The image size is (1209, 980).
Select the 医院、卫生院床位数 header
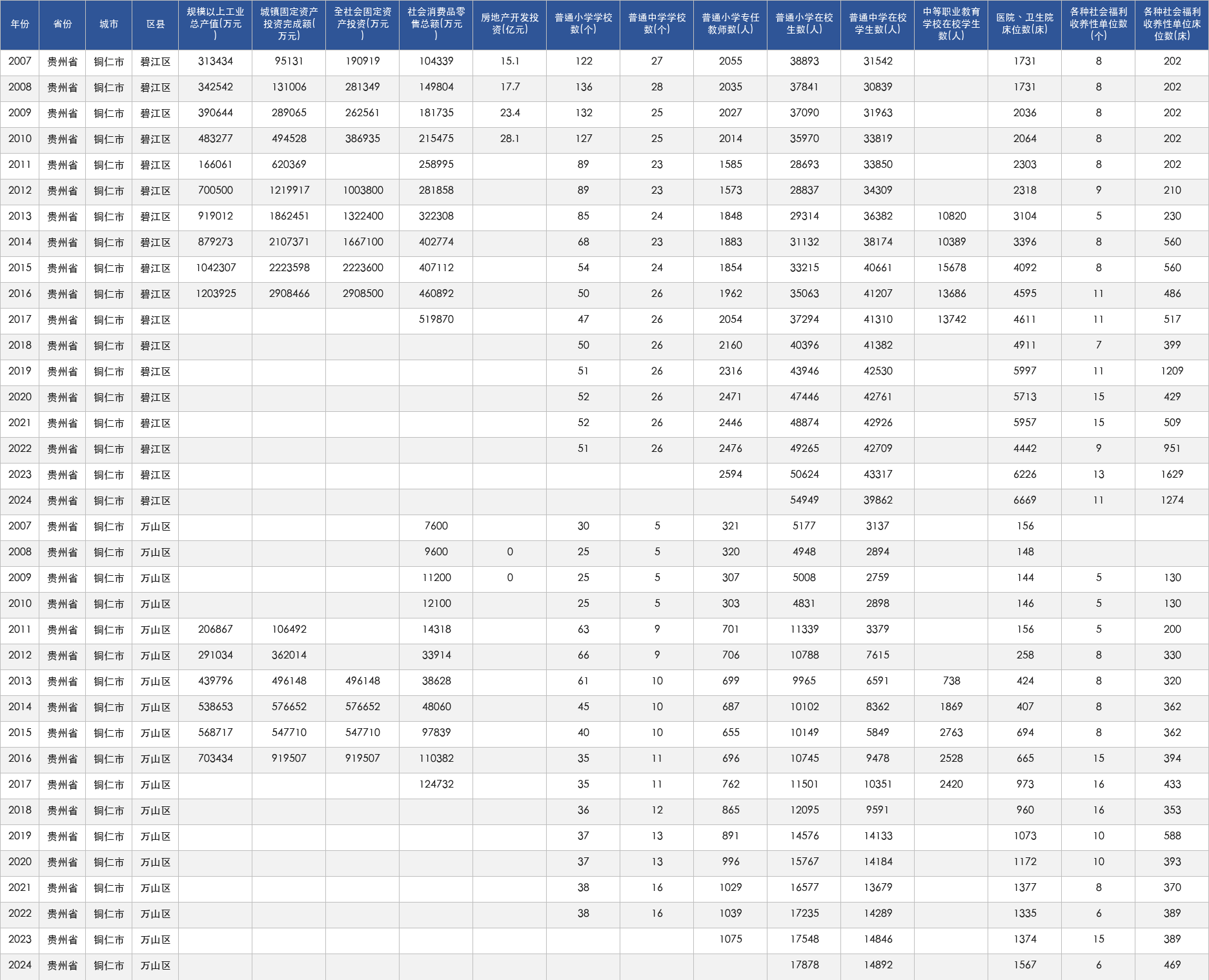click(1025, 25)
